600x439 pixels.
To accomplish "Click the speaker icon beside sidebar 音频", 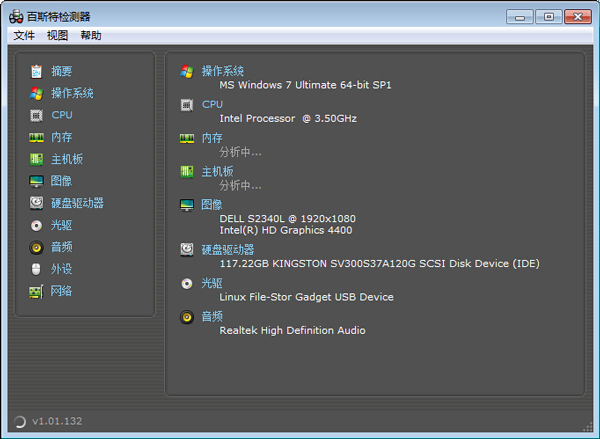I will (36, 248).
